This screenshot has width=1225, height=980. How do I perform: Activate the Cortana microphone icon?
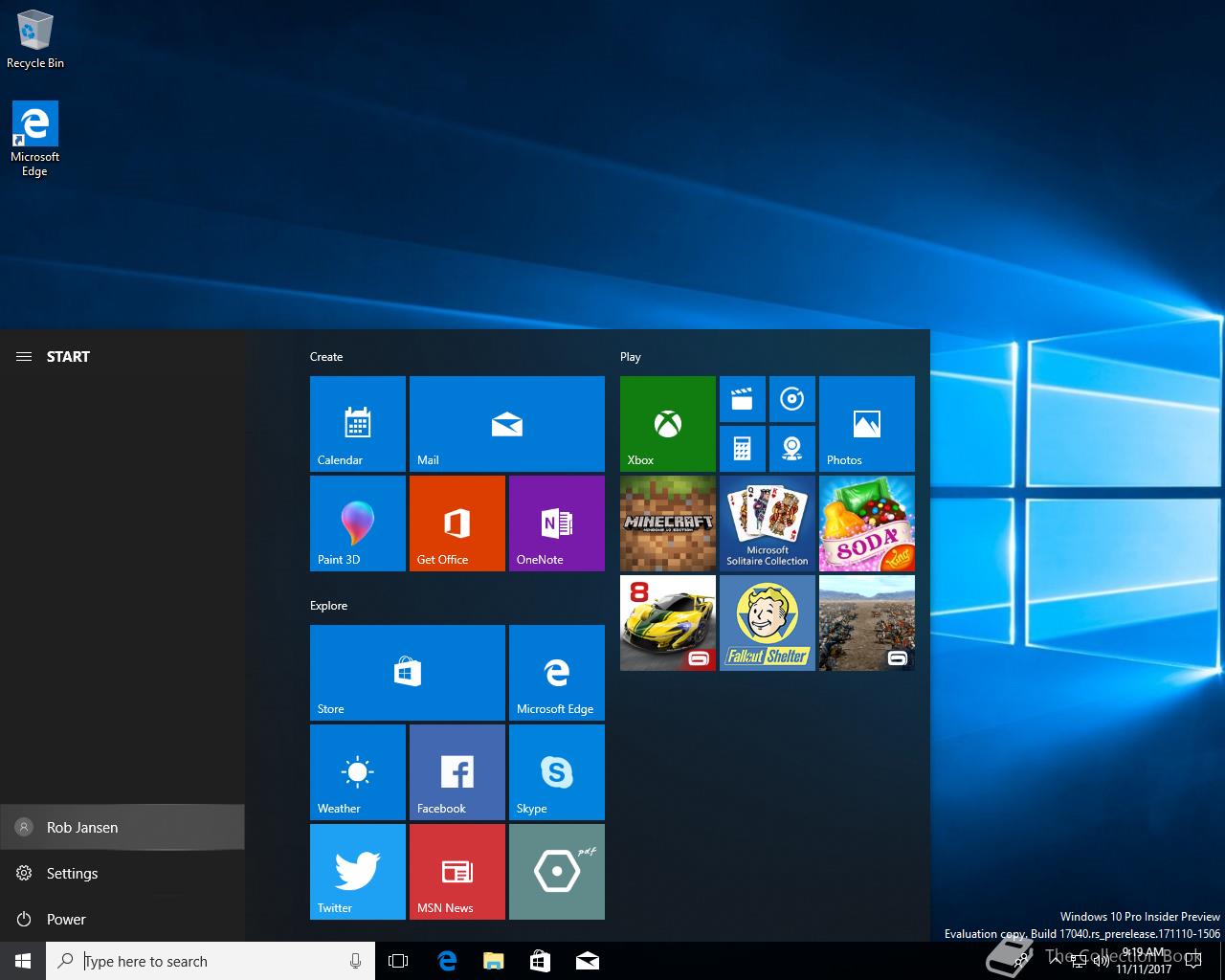pos(355,961)
